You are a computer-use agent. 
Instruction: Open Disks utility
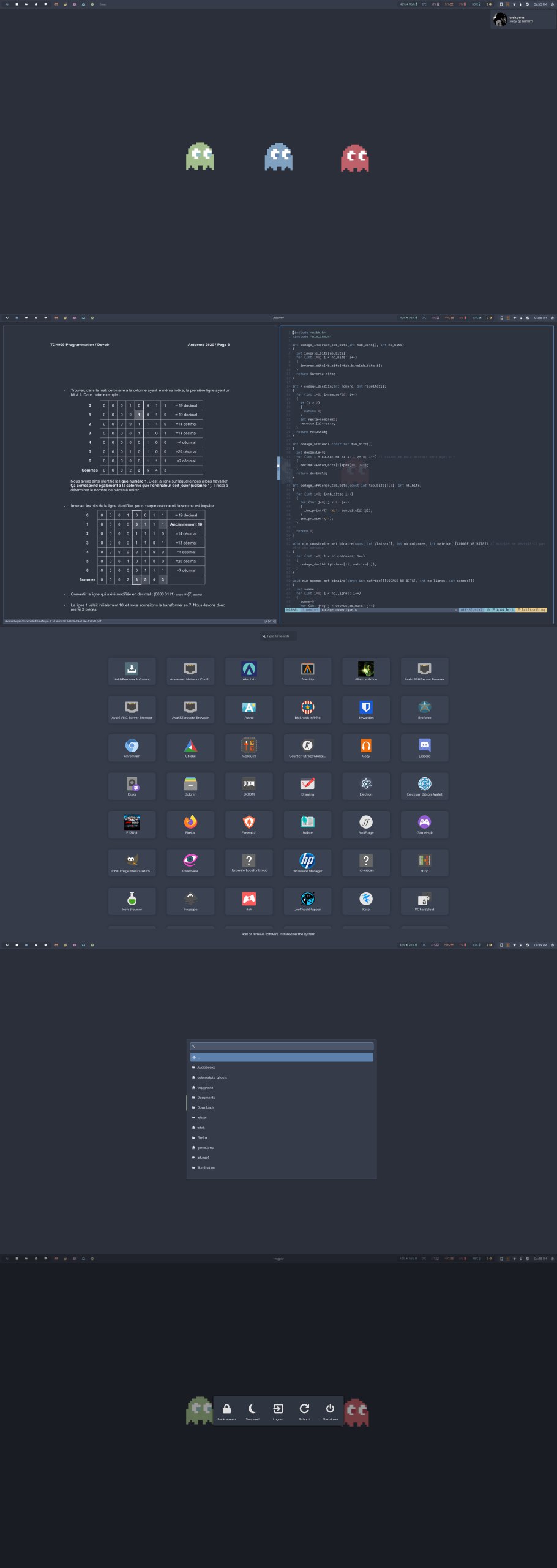pyautogui.click(x=132, y=786)
